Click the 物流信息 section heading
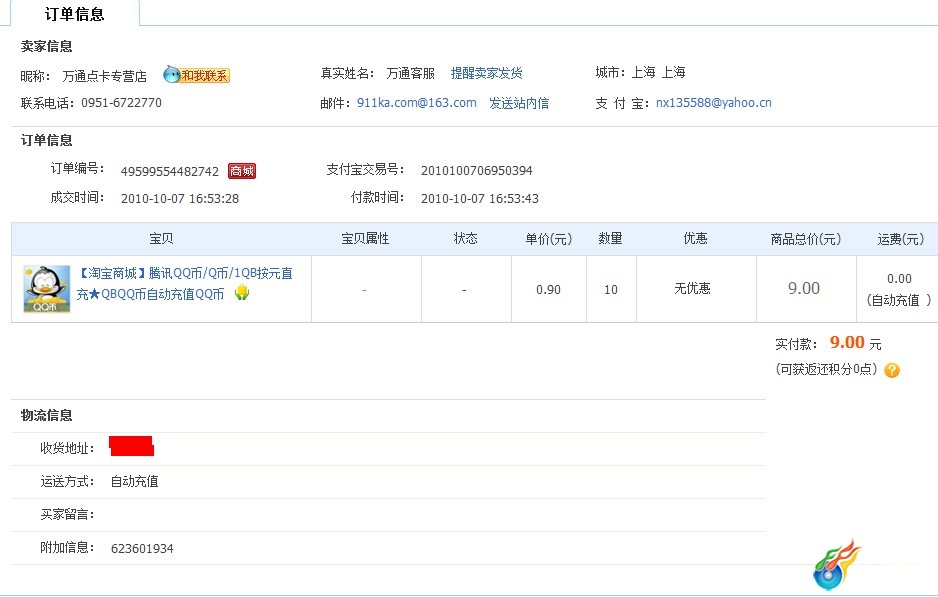 pos(47,415)
